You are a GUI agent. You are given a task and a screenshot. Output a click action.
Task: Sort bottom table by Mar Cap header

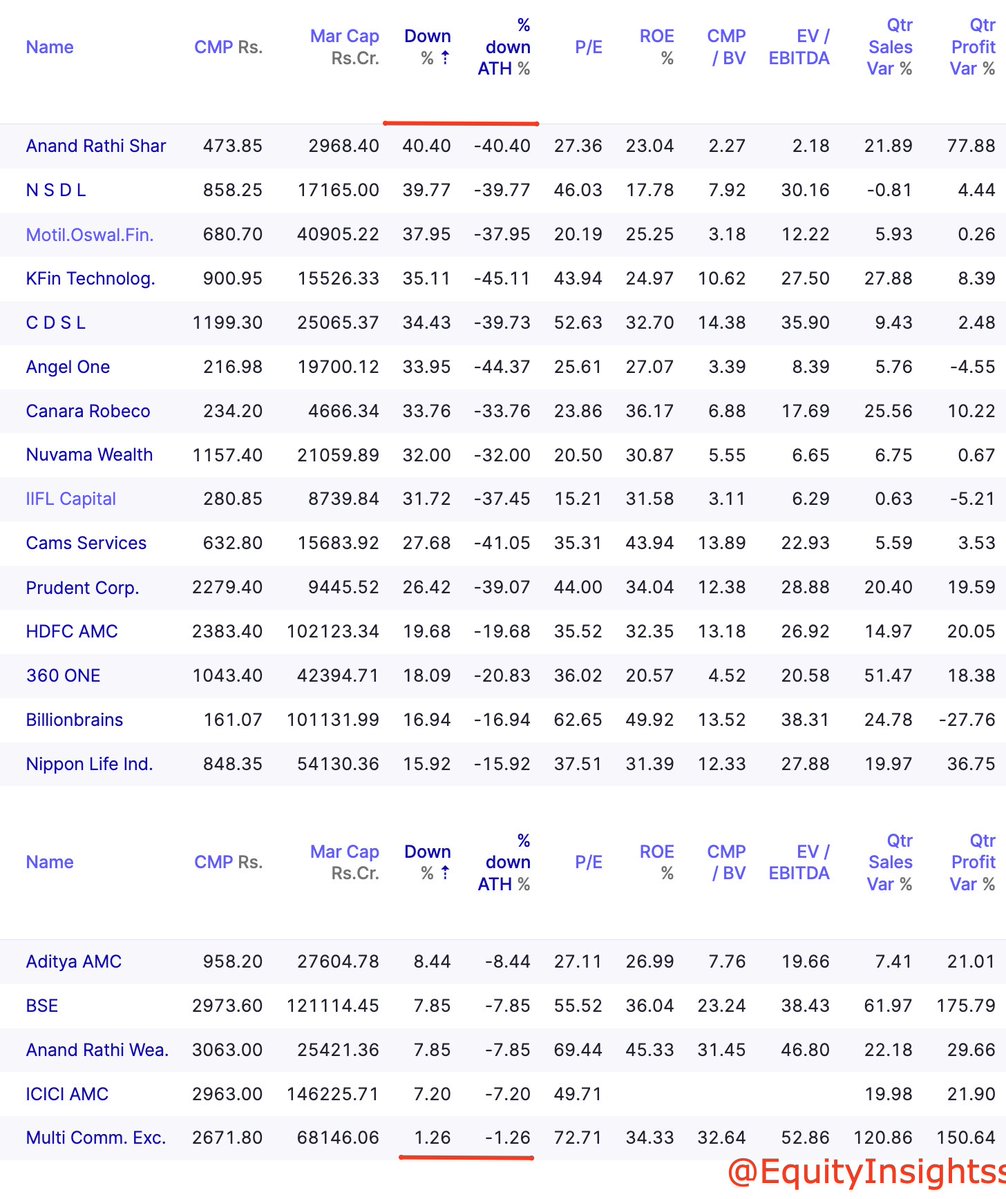tap(344, 863)
